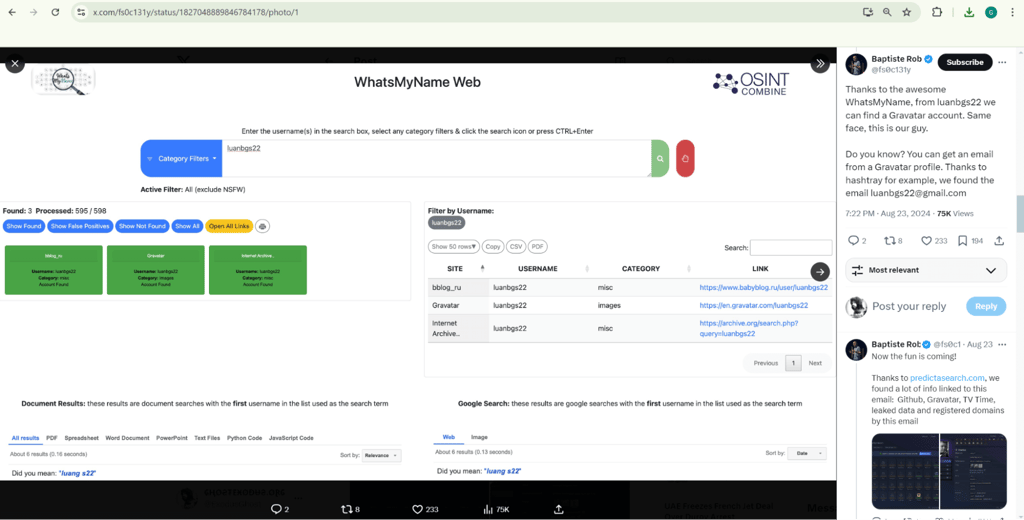This screenshot has width=1024, height=520.
Task: Click the luanbgs22 username filter chip
Action: [x=447, y=223]
